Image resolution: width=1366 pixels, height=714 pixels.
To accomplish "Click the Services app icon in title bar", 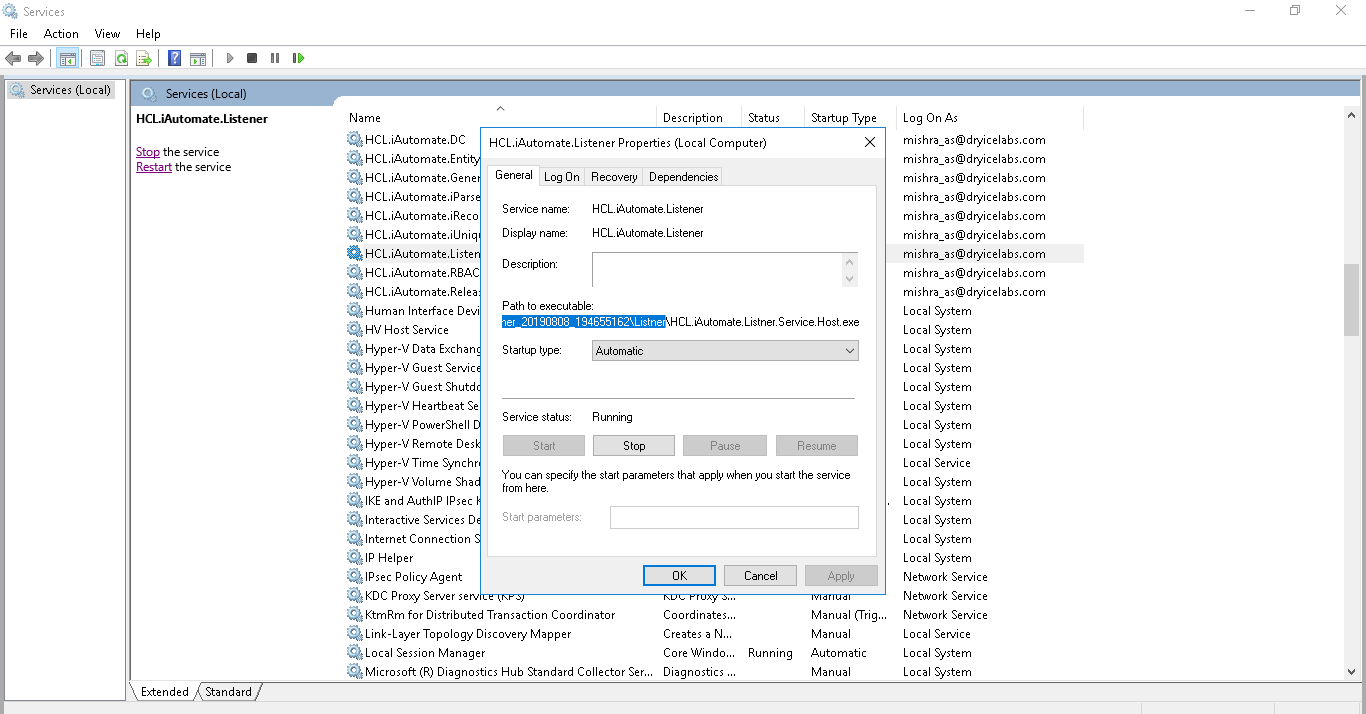I will (x=11, y=11).
